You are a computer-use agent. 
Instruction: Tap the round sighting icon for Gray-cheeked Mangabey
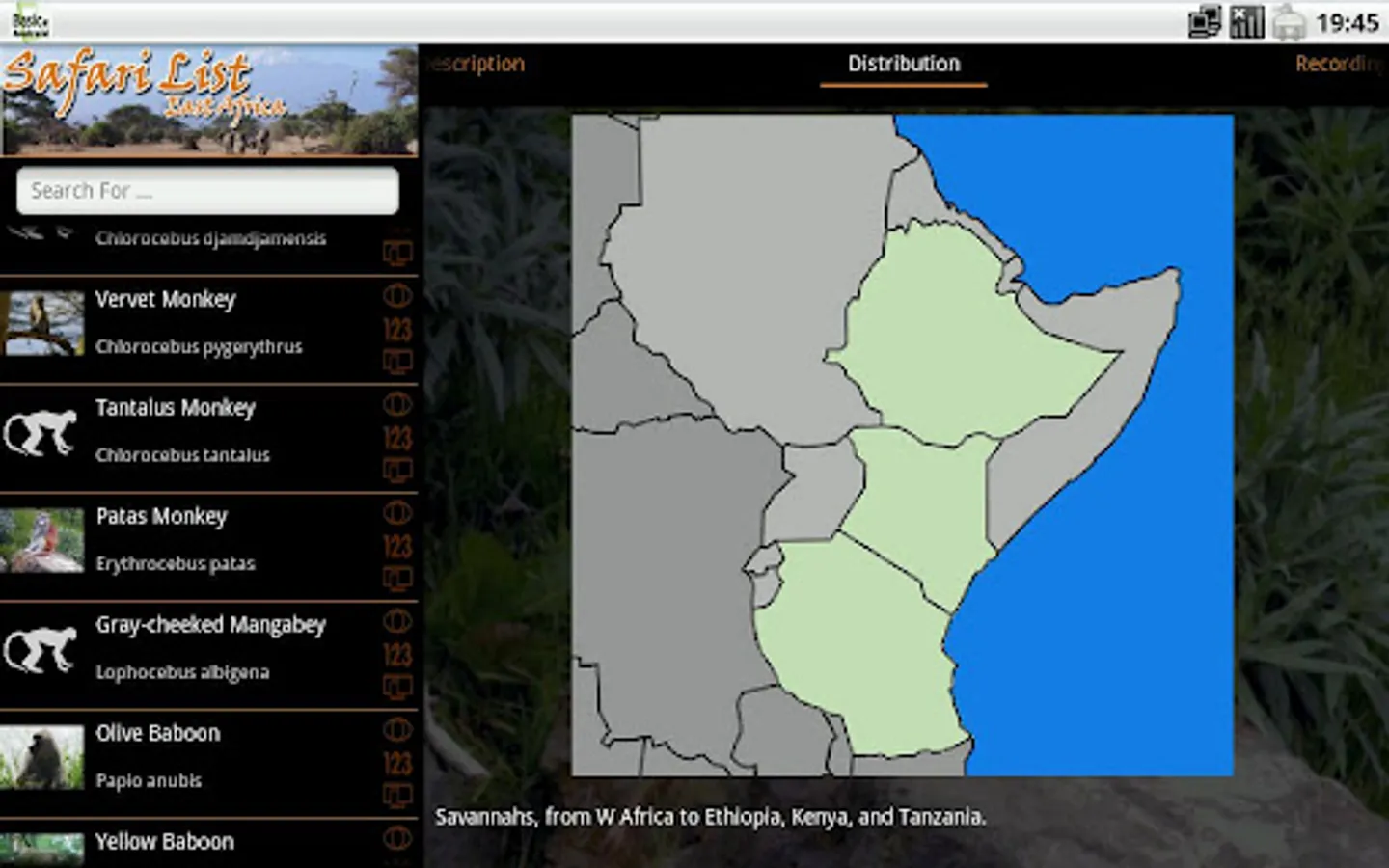397,621
